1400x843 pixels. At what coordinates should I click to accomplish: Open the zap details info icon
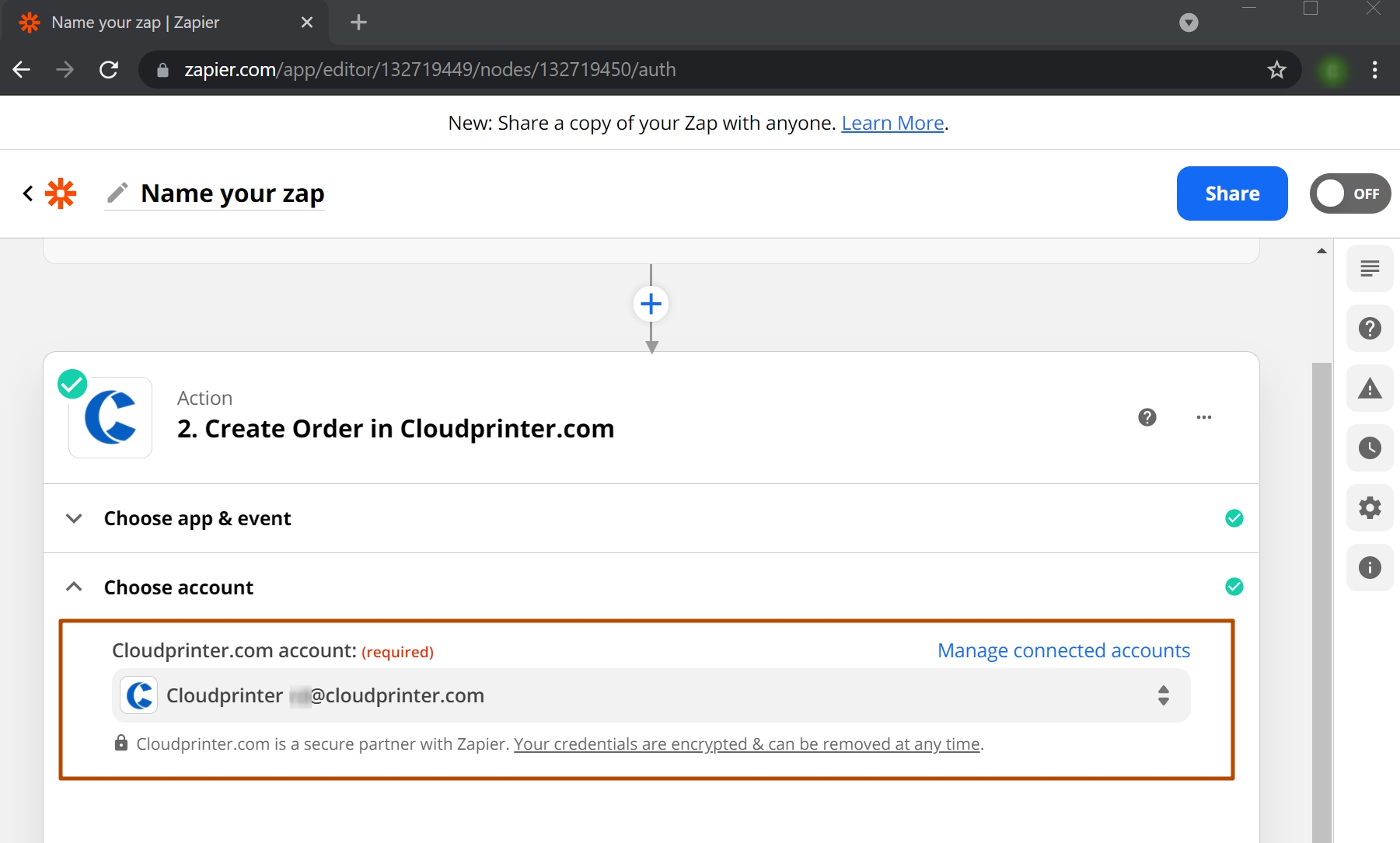[1370, 568]
